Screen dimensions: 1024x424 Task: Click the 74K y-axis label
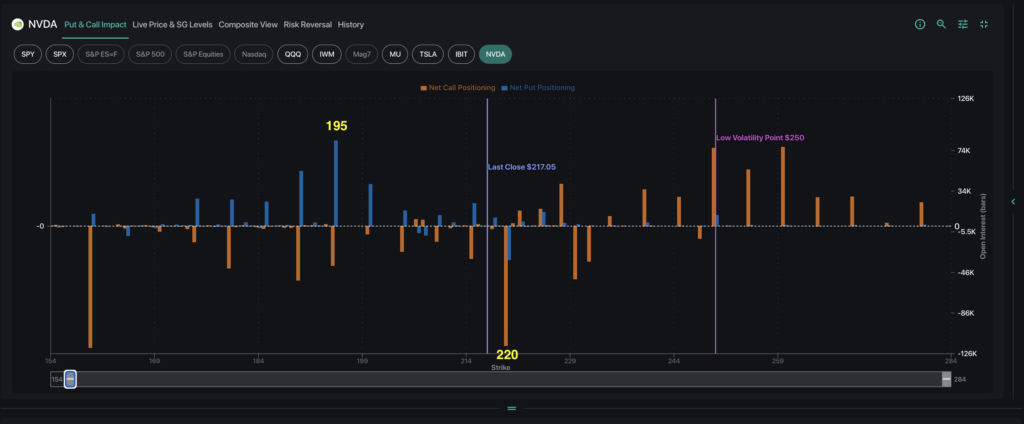[965, 151]
